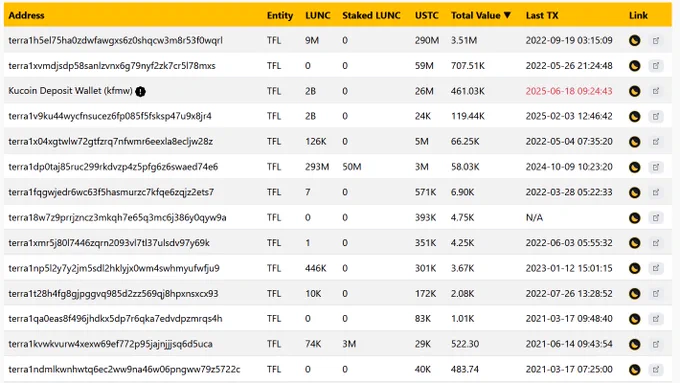Image resolution: width=680 pixels, height=383 pixels.
Task: Open moon icon link for terra1dp0taj85ruc299 row
Action: [x=634, y=167]
